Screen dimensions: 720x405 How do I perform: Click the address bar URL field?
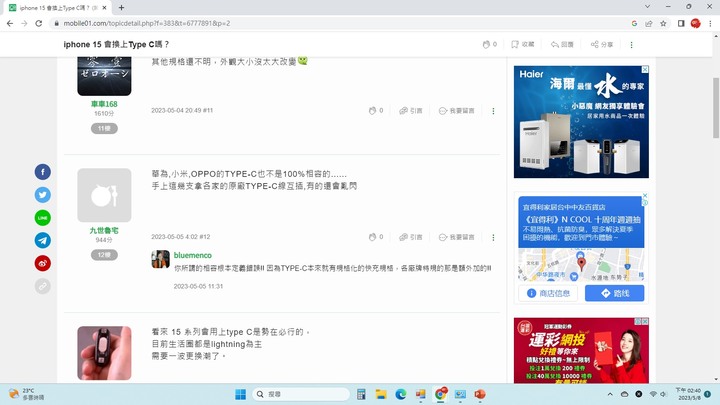[x=340, y=23]
